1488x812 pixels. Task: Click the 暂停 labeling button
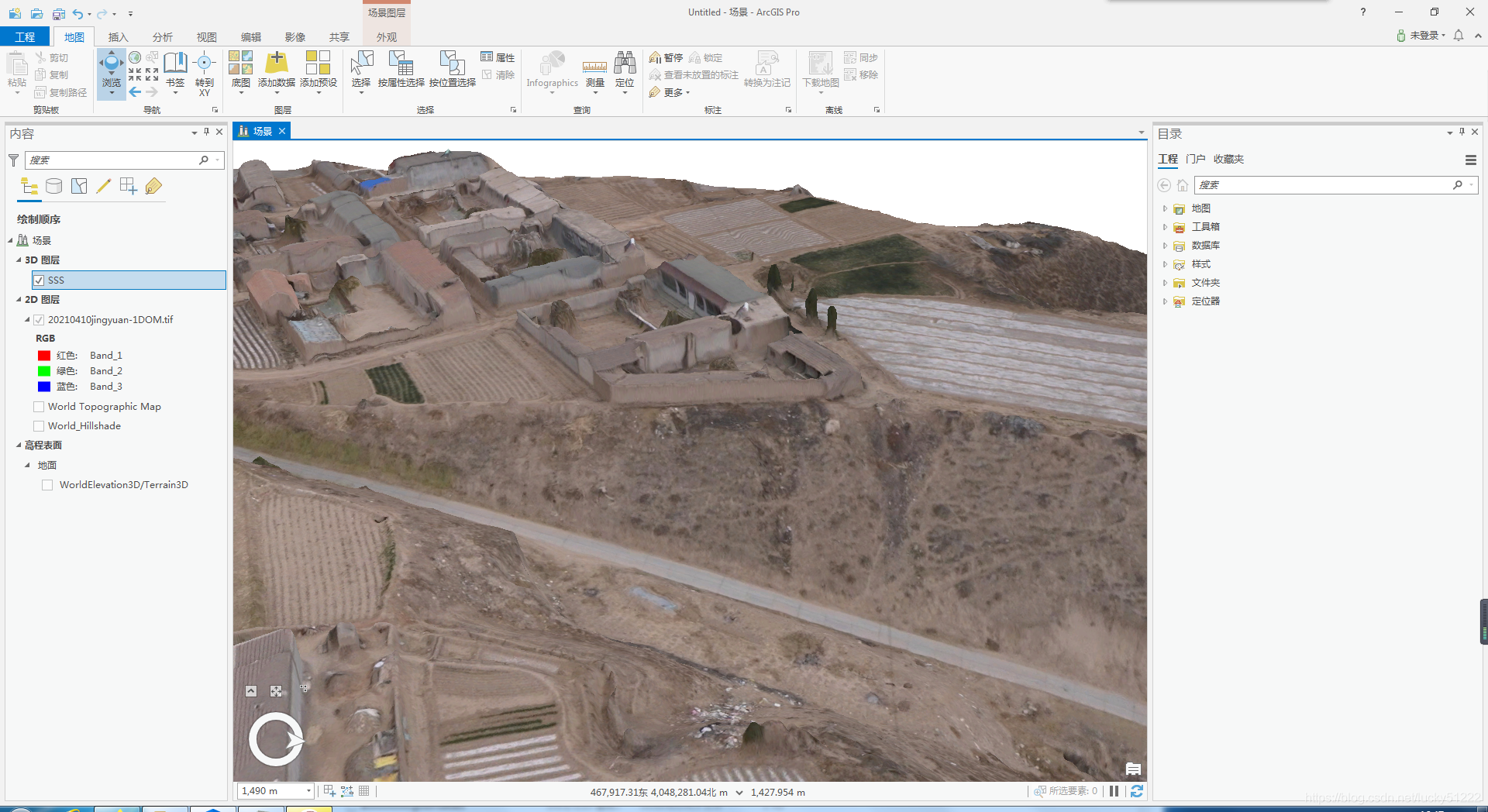click(x=666, y=57)
